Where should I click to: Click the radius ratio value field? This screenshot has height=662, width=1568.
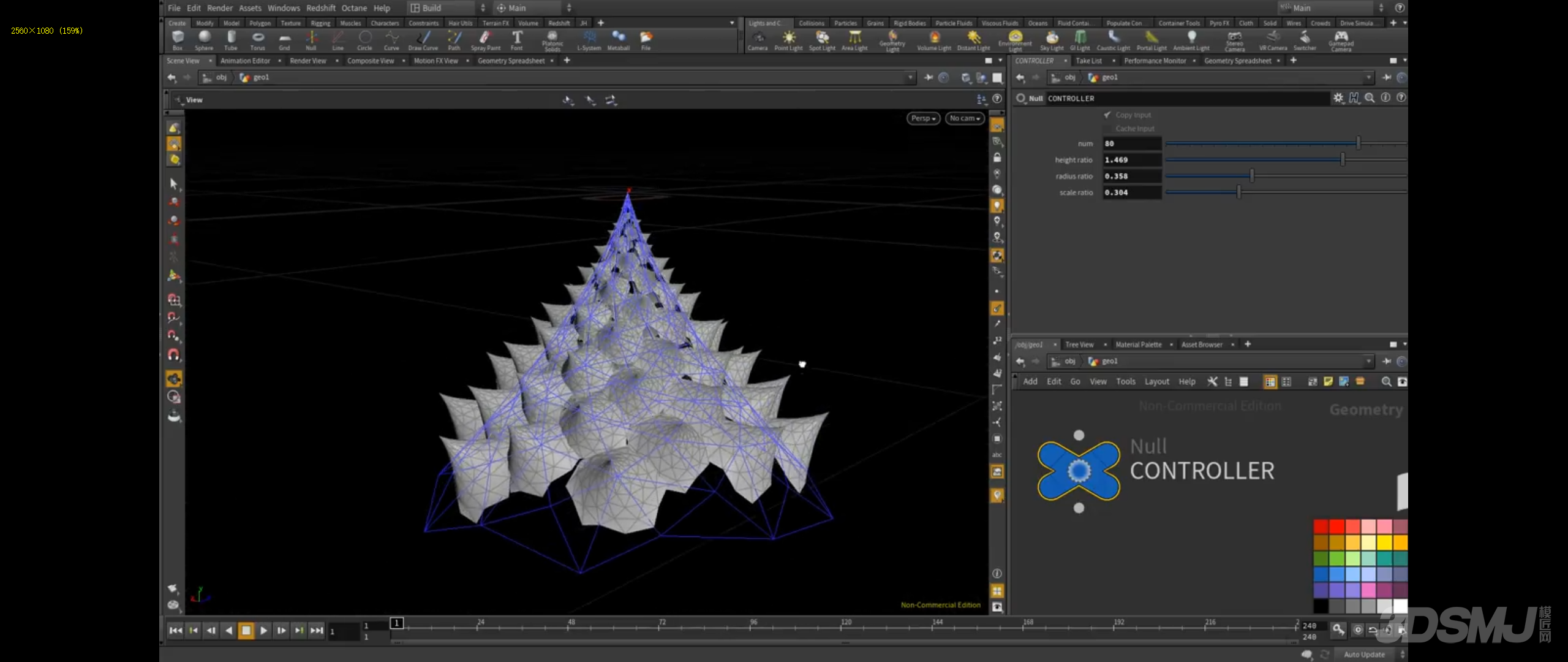pos(1132,176)
